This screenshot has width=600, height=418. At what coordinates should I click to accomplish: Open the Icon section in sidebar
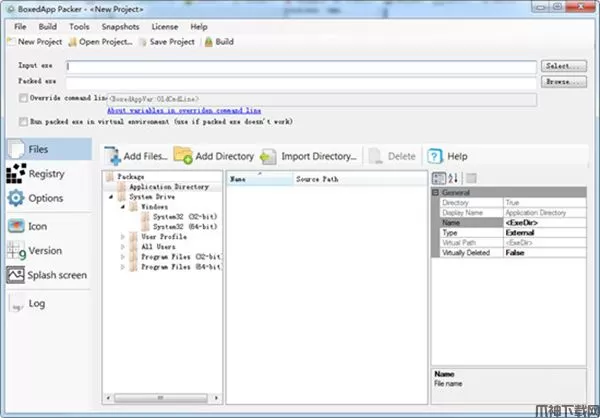28,226
